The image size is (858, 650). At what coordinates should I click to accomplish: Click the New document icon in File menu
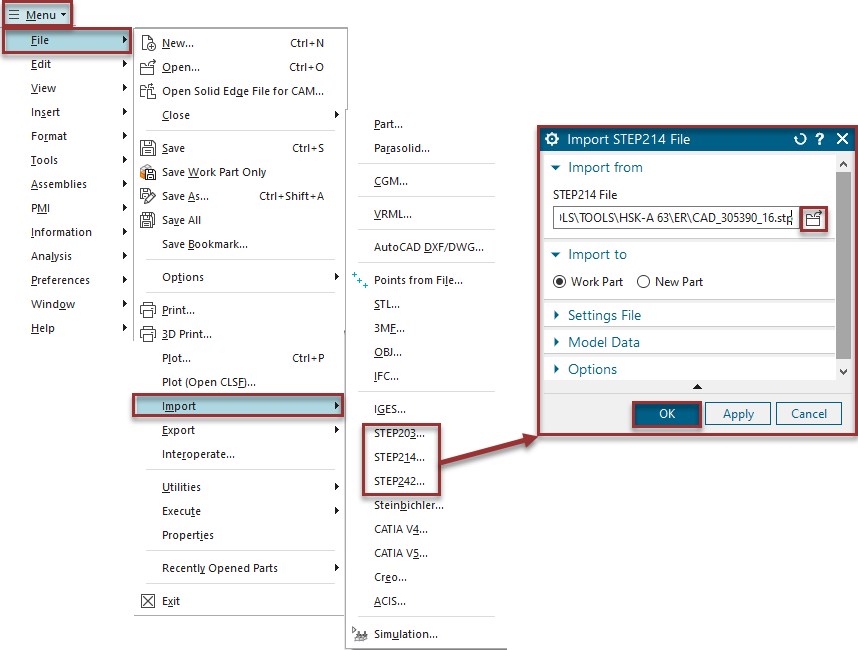(148, 42)
